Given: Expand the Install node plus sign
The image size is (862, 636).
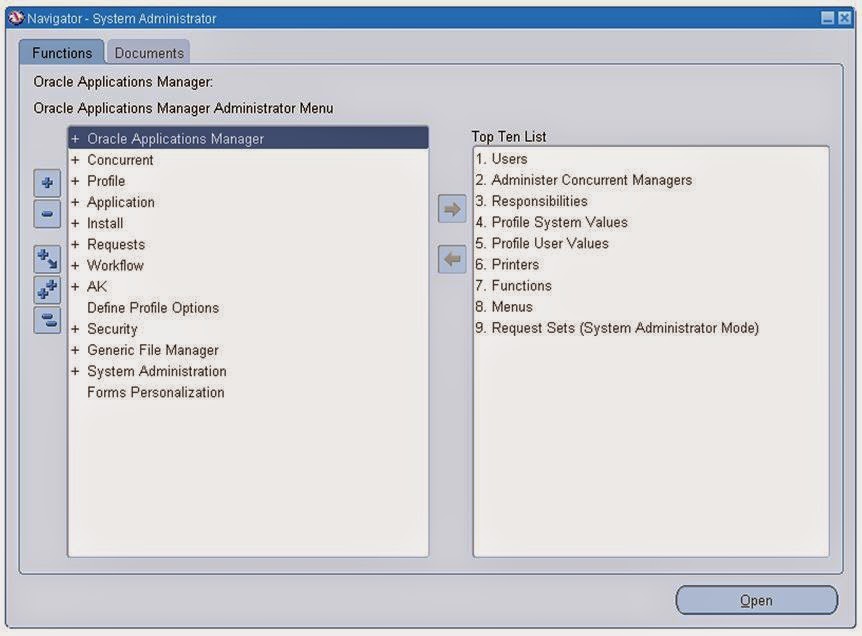Looking at the screenshot, I should [75, 223].
